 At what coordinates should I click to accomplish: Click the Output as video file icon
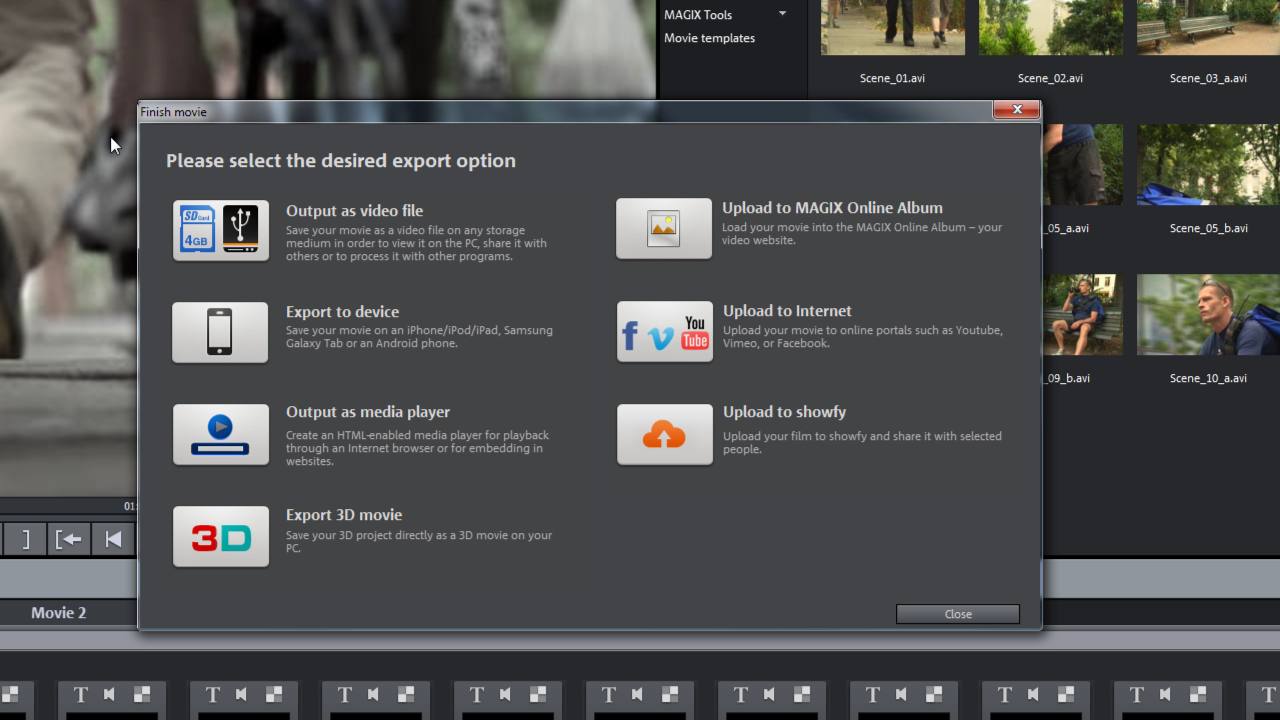click(221, 230)
